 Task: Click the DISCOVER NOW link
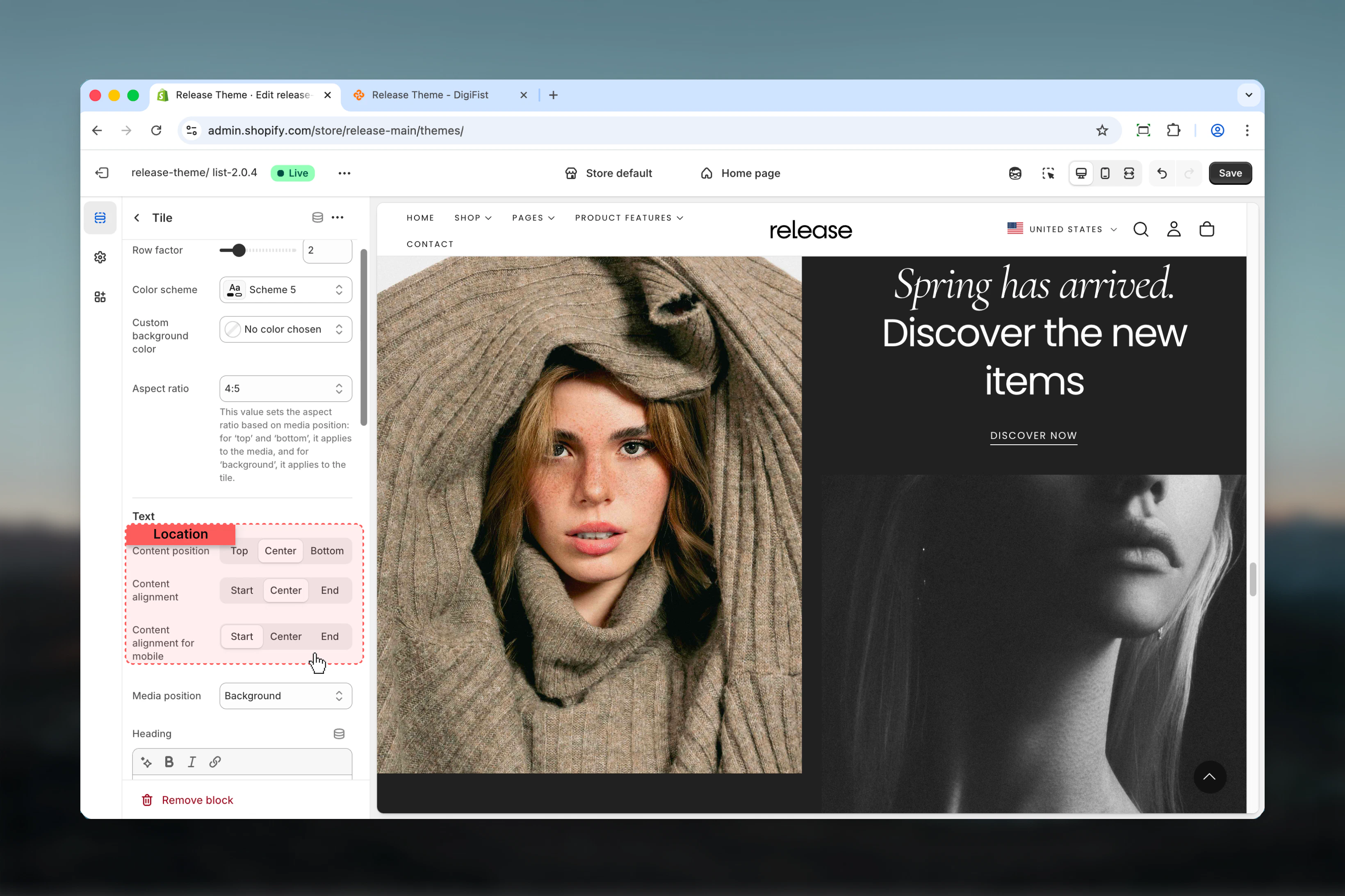point(1033,435)
